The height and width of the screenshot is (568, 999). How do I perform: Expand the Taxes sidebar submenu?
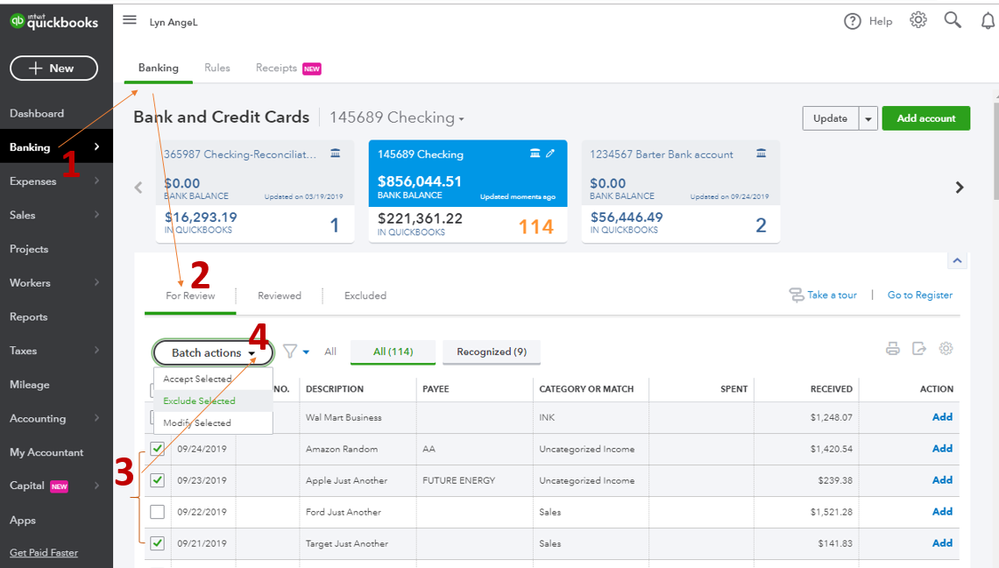click(x=97, y=350)
